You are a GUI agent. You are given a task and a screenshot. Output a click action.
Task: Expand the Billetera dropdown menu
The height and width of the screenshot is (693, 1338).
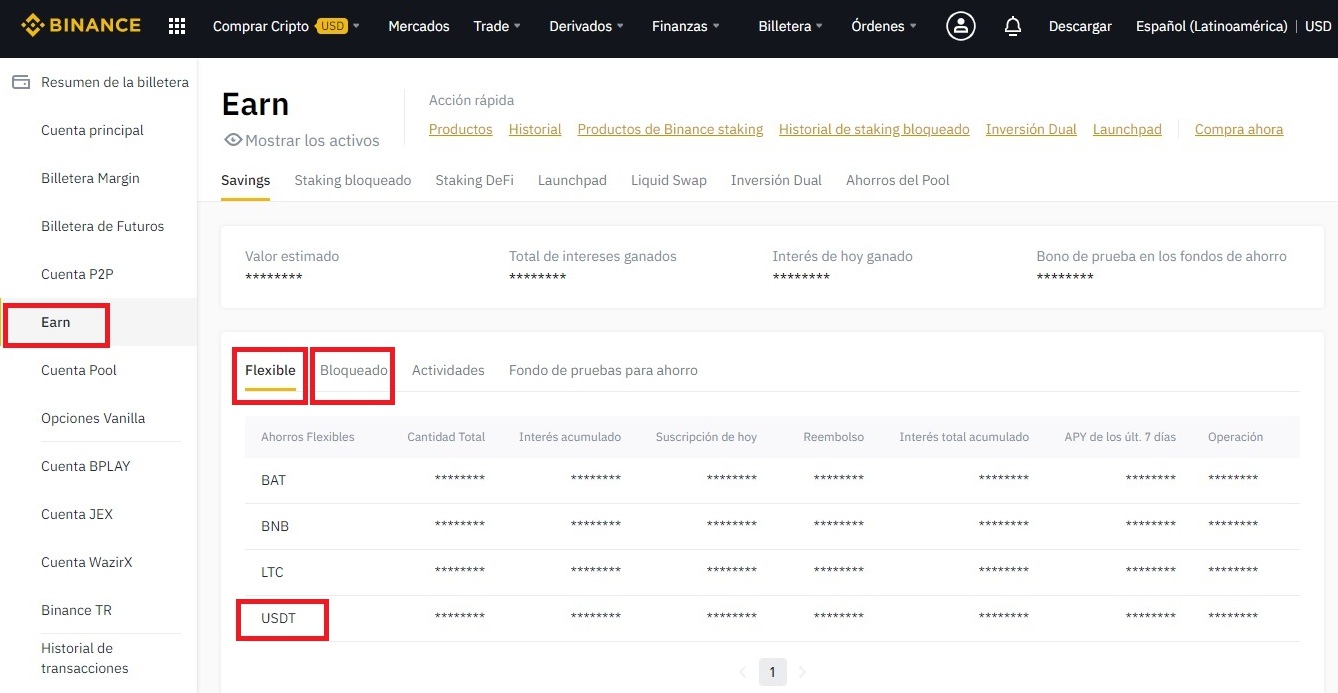click(791, 26)
